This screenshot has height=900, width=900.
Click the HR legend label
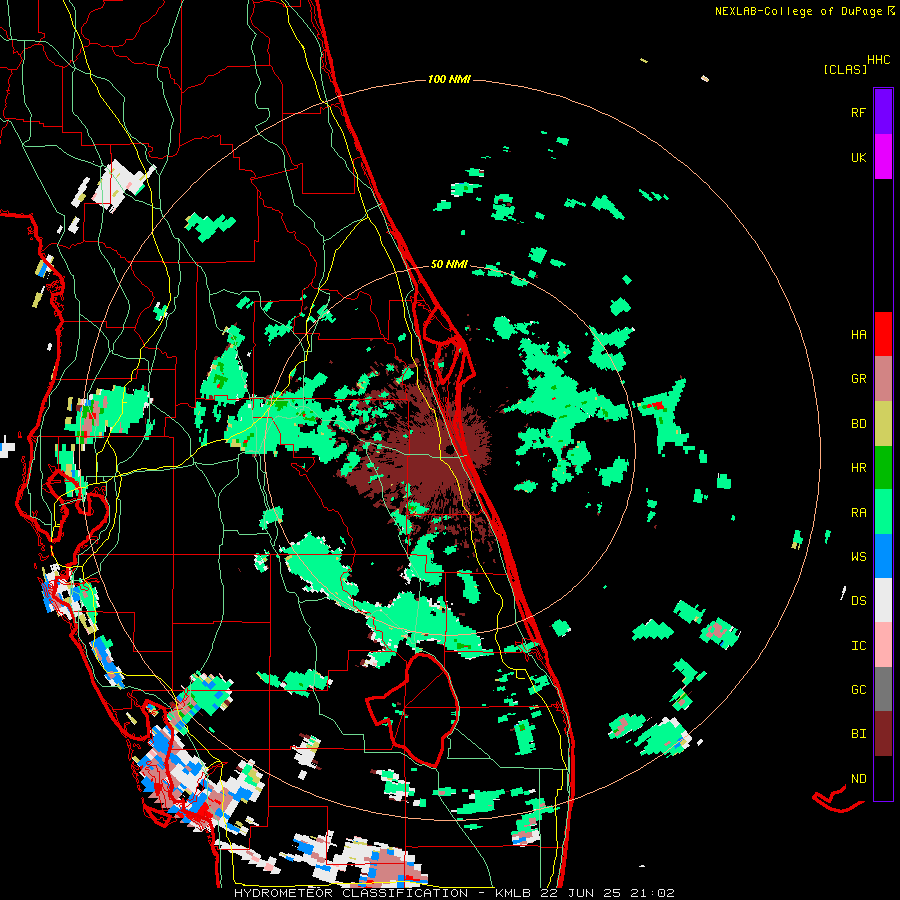point(859,467)
